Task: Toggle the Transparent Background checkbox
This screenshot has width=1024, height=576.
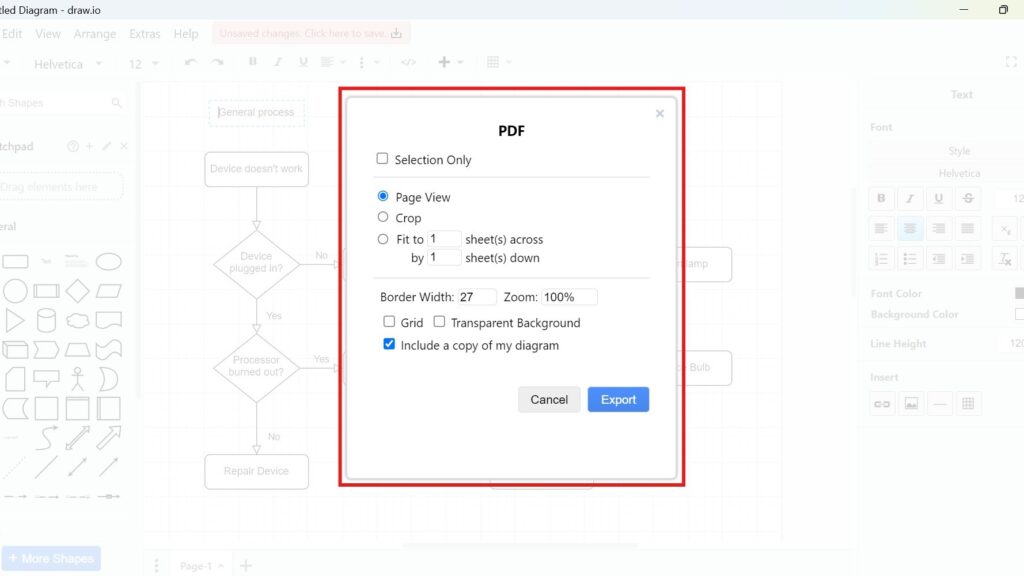Action: (439, 322)
